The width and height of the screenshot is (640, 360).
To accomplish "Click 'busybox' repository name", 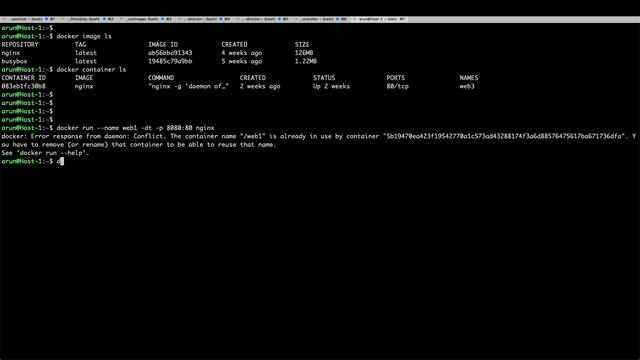I will coord(14,61).
